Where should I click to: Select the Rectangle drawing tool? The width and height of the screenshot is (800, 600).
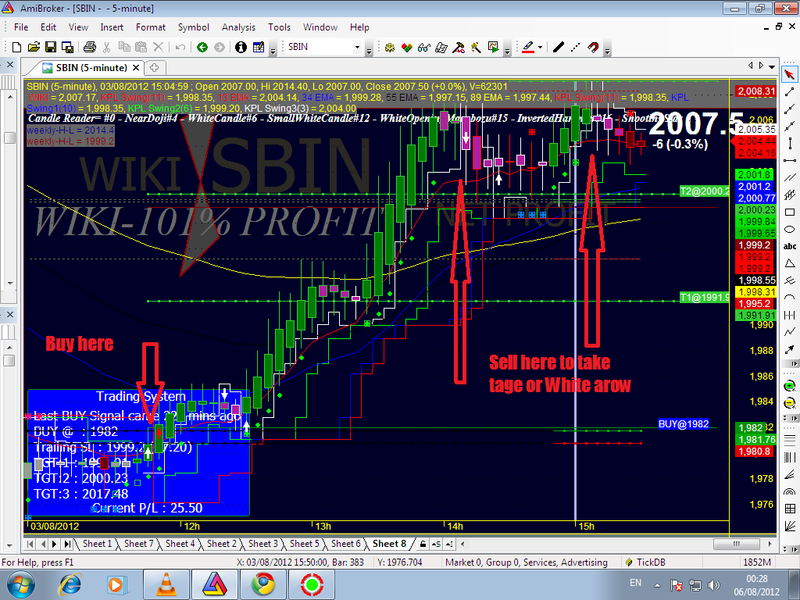tap(790, 212)
